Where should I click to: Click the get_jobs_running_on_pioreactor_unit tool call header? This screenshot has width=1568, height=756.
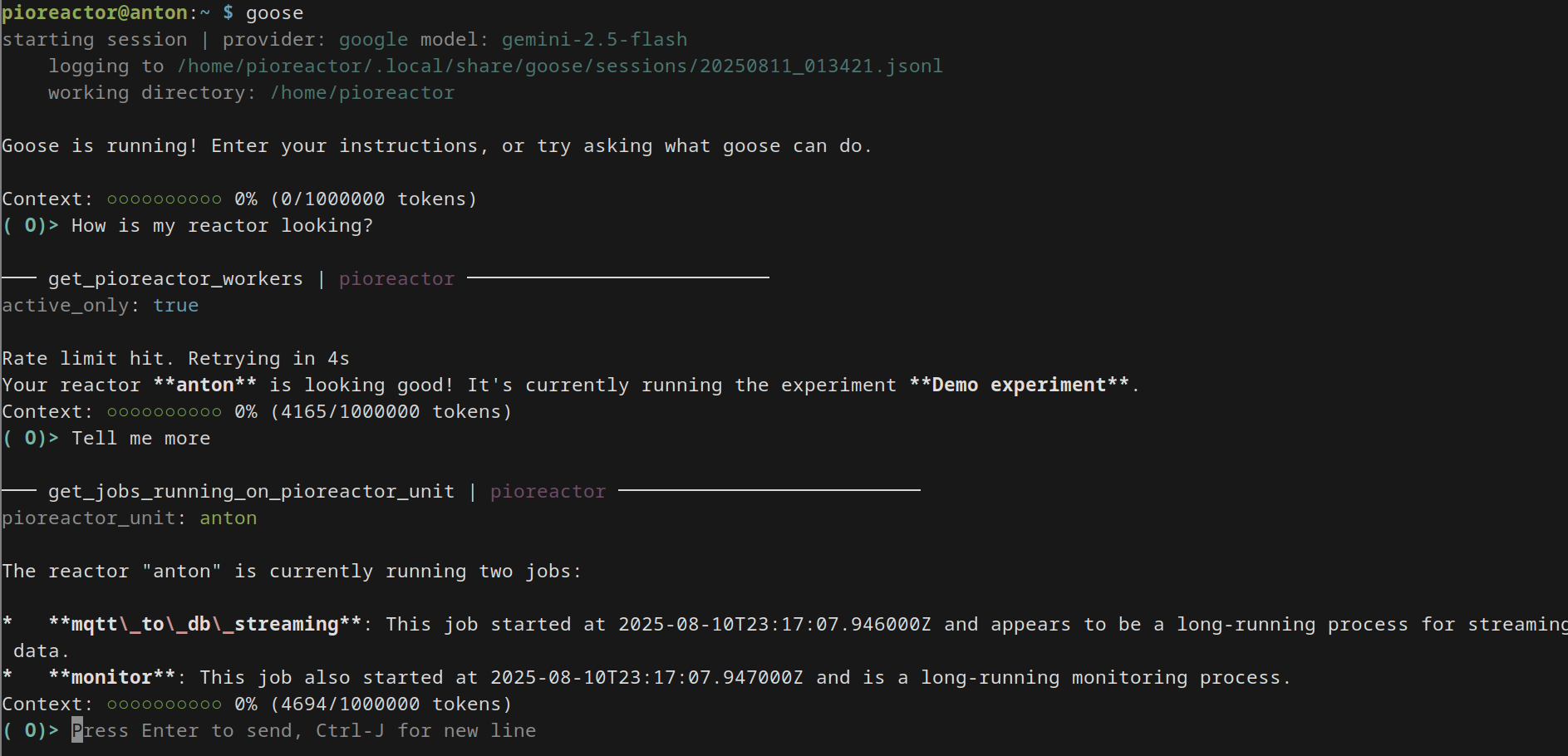tap(251, 492)
